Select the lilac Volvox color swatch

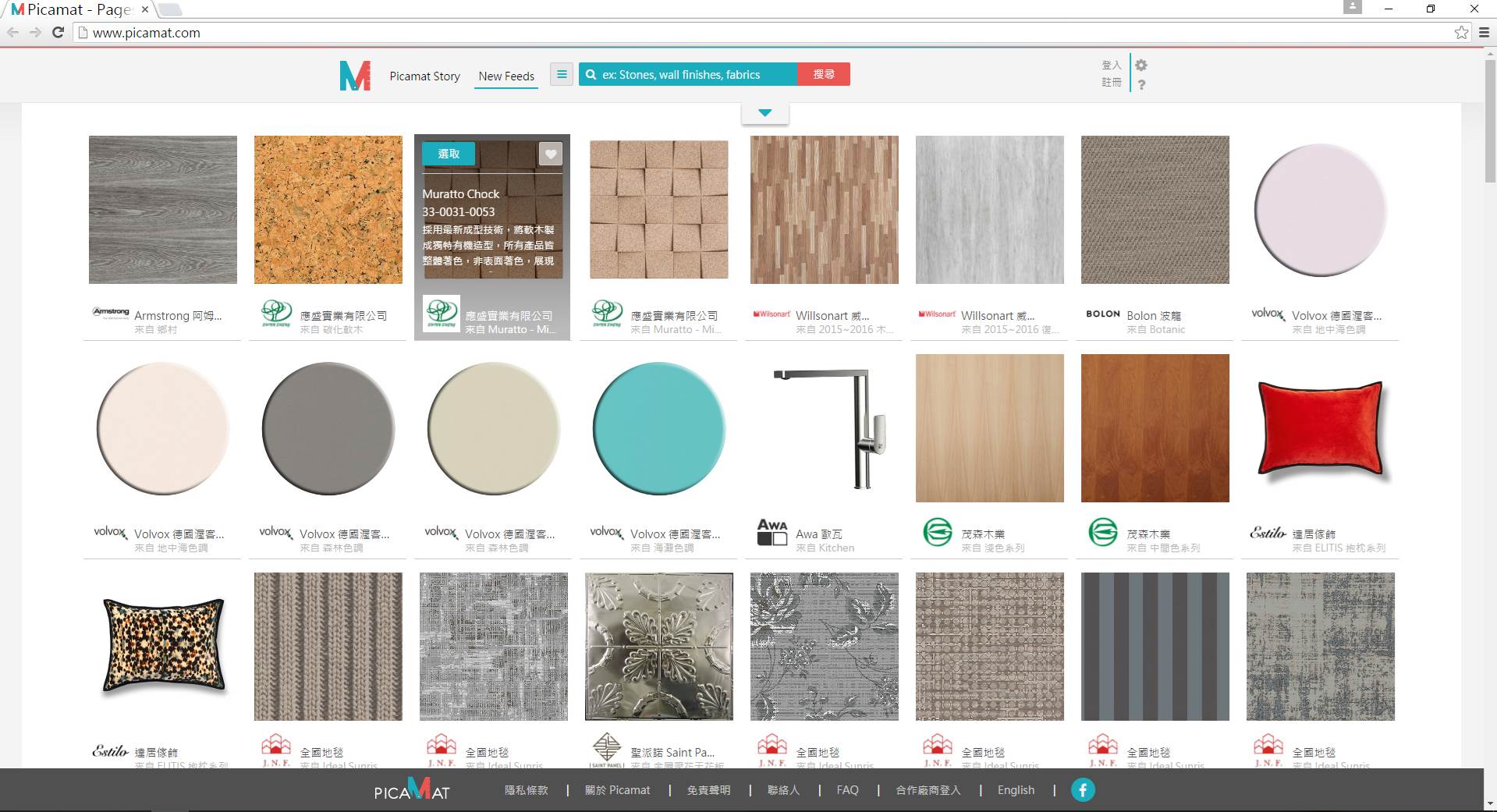click(1321, 210)
